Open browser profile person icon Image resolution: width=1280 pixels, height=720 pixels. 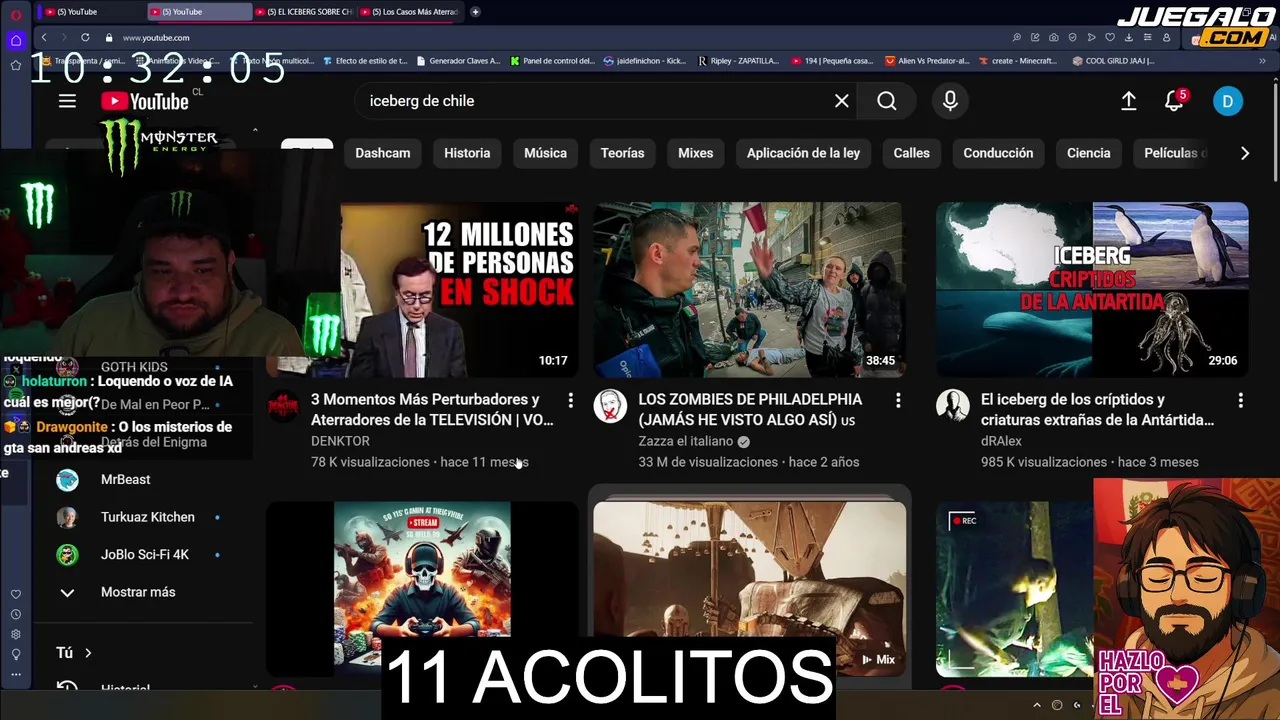[1166, 37]
